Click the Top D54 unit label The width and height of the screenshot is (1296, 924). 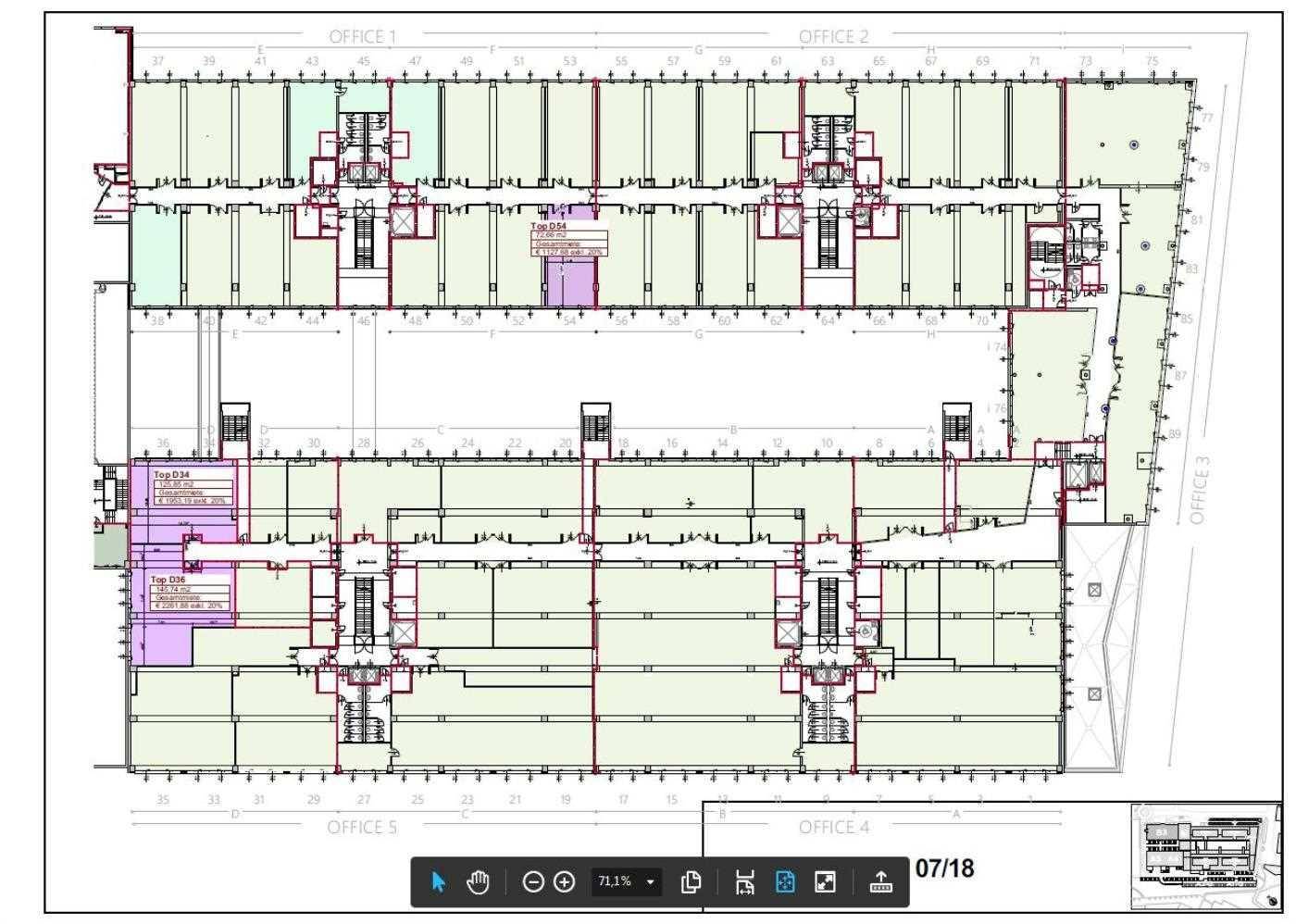point(548,226)
